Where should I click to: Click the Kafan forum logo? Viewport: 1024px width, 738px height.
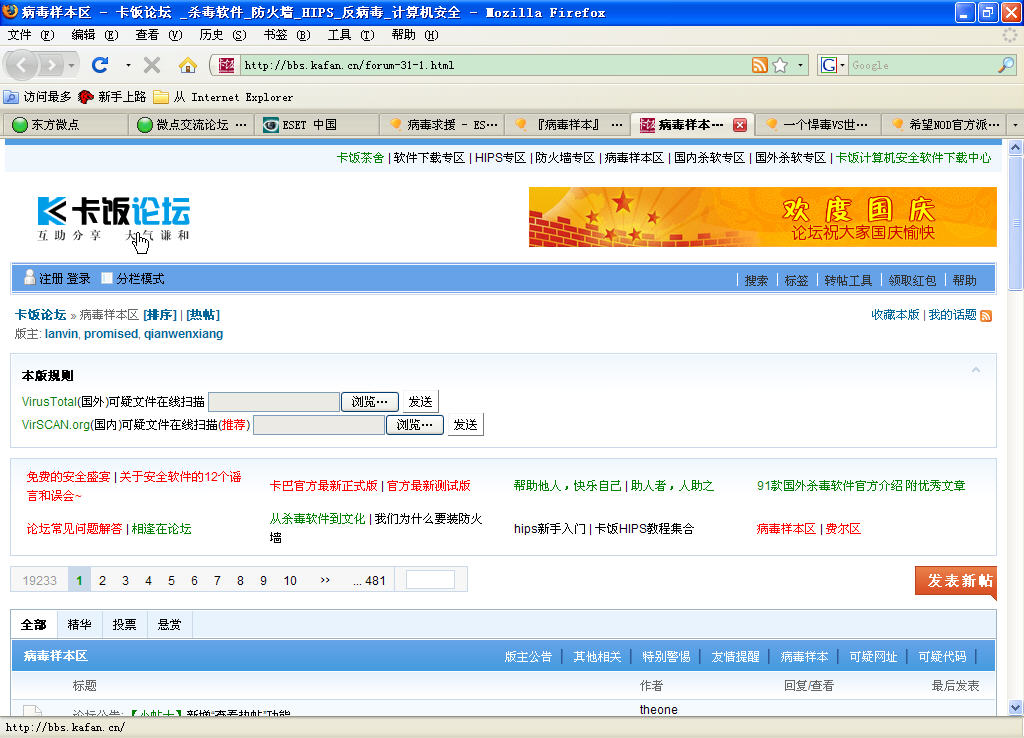coord(114,218)
